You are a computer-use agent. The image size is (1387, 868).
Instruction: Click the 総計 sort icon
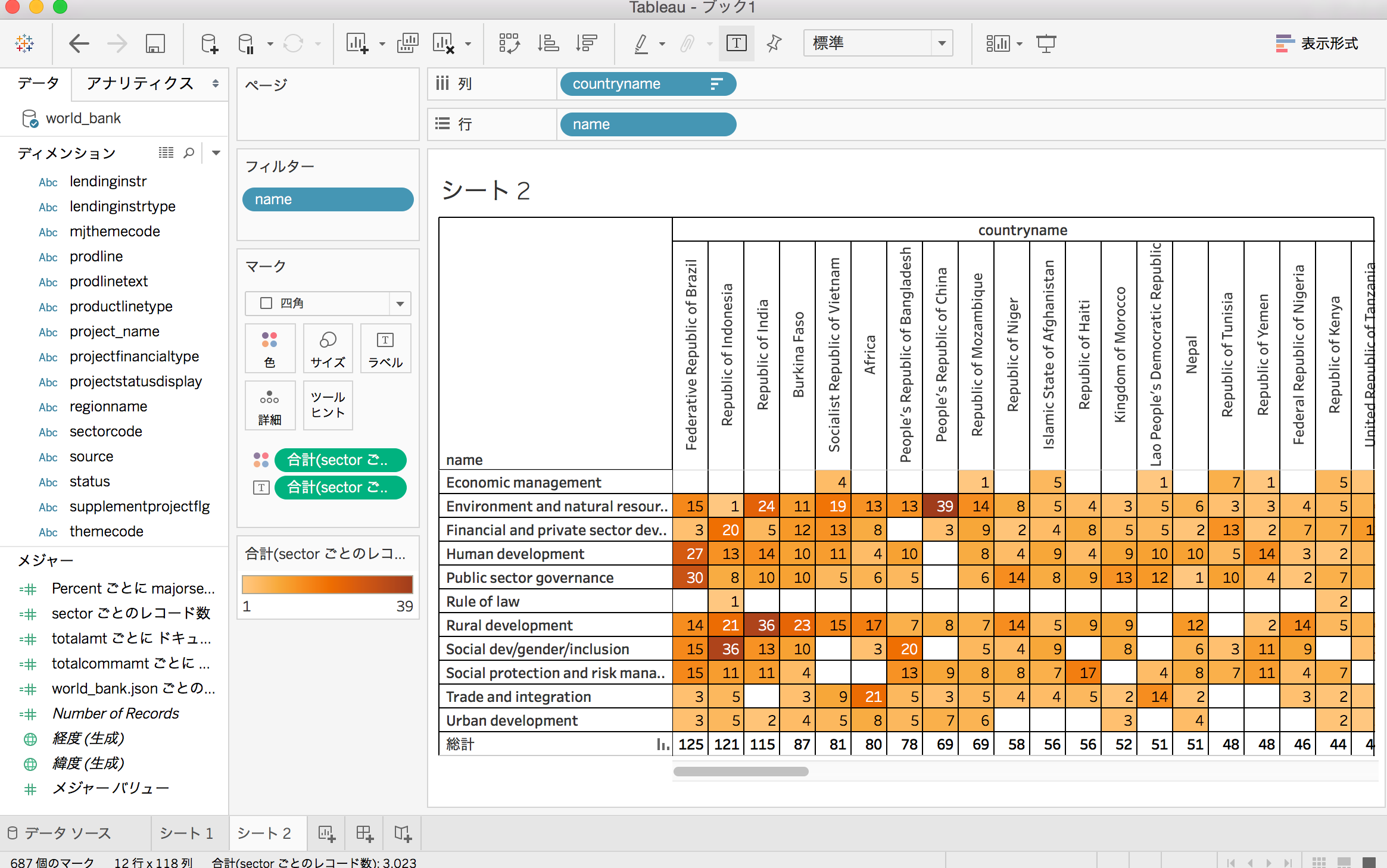point(663,744)
